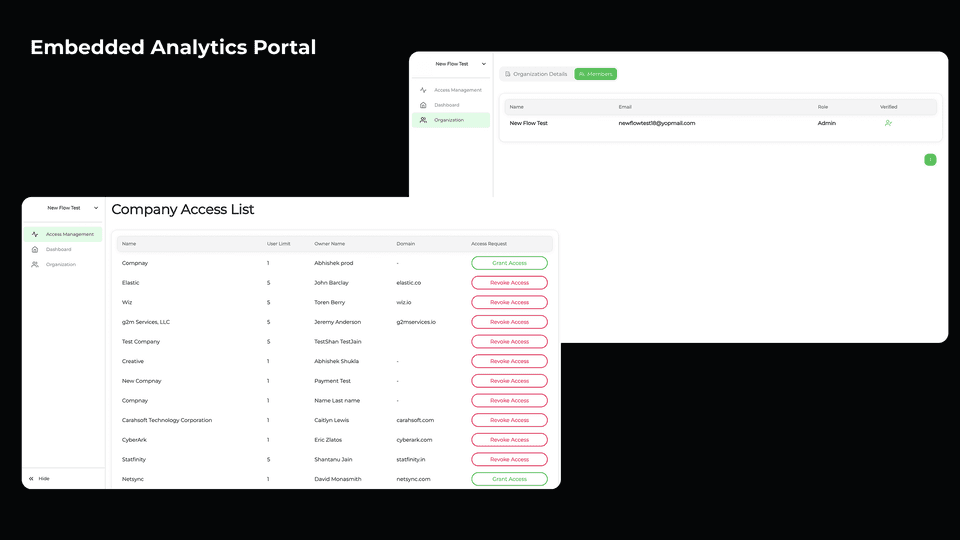Grant access to Netsync

coord(509,479)
